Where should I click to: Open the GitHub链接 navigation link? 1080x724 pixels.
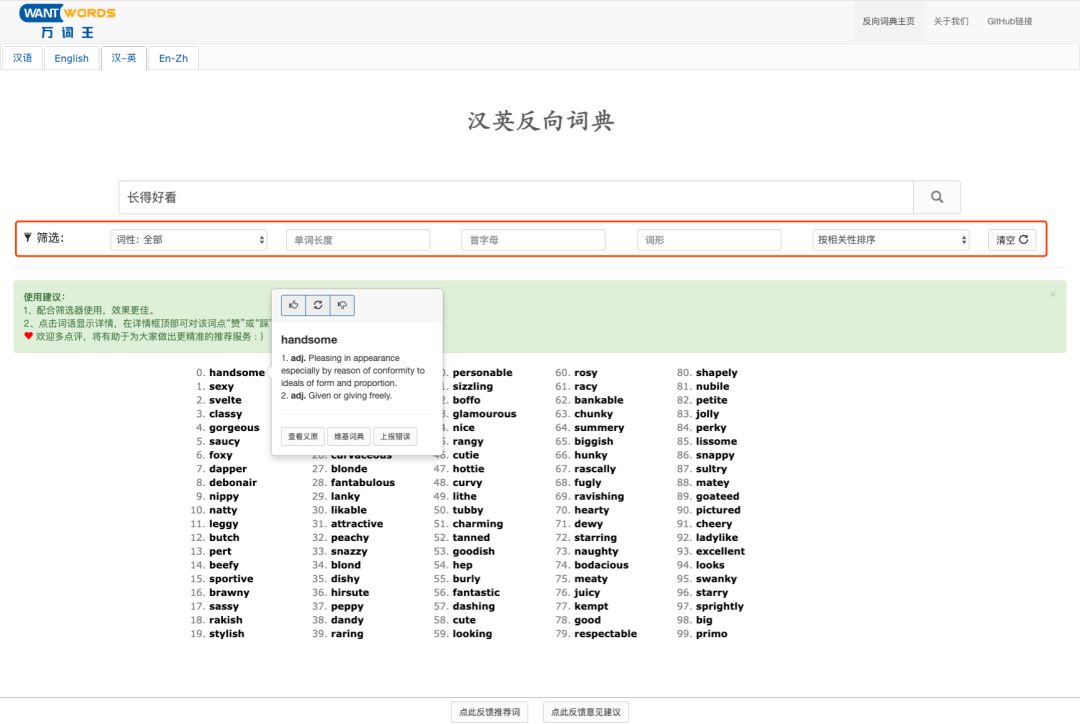tap(1009, 21)
